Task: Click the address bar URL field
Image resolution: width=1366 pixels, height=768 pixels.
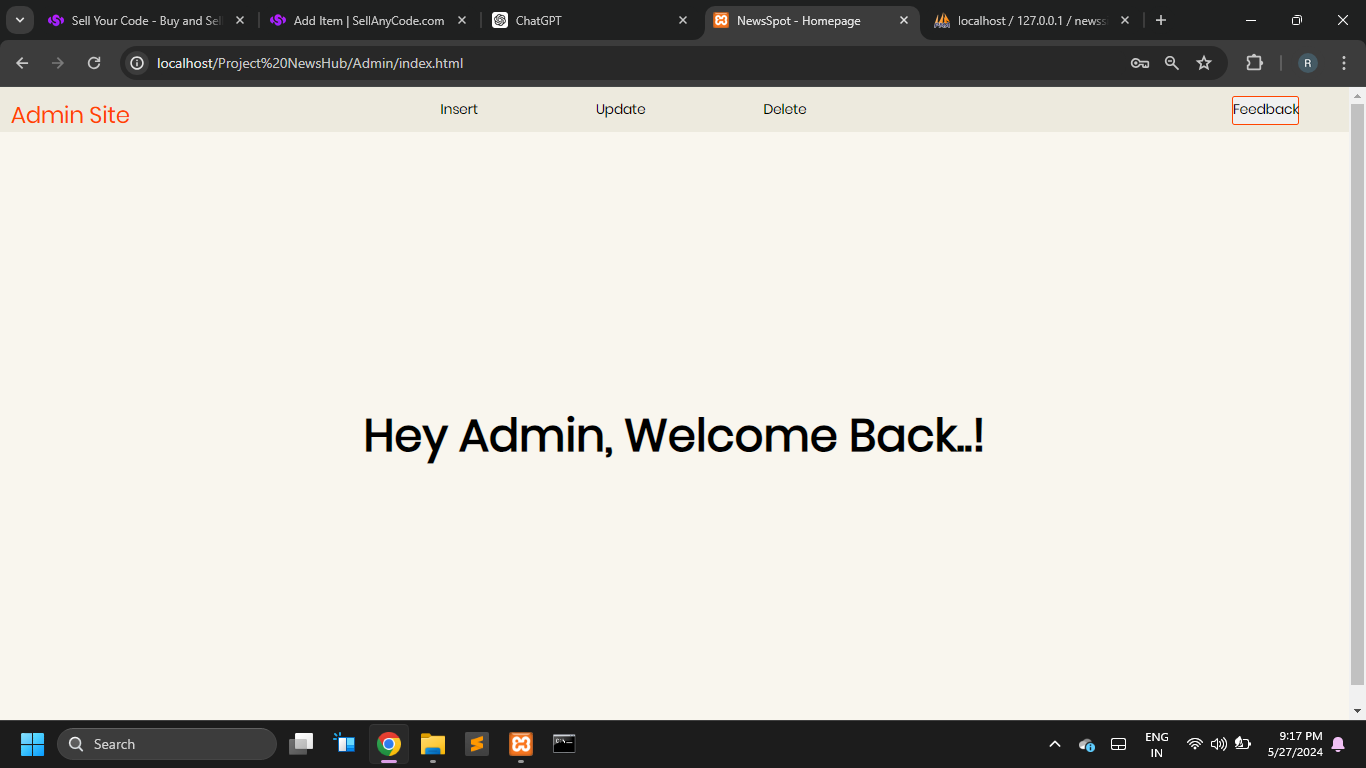Action: tap(600, 63)
